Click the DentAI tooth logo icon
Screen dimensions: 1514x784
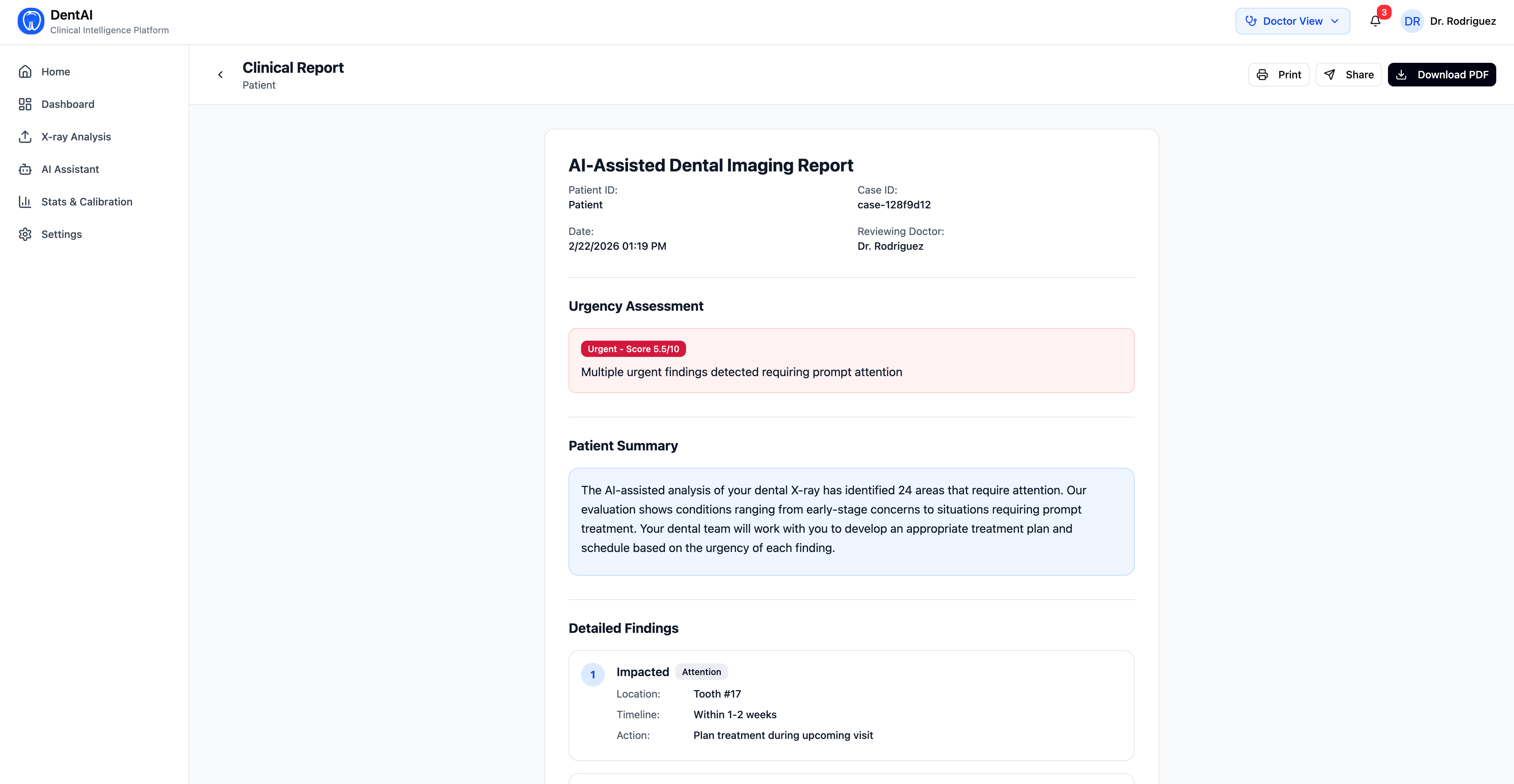coord(31,21)
